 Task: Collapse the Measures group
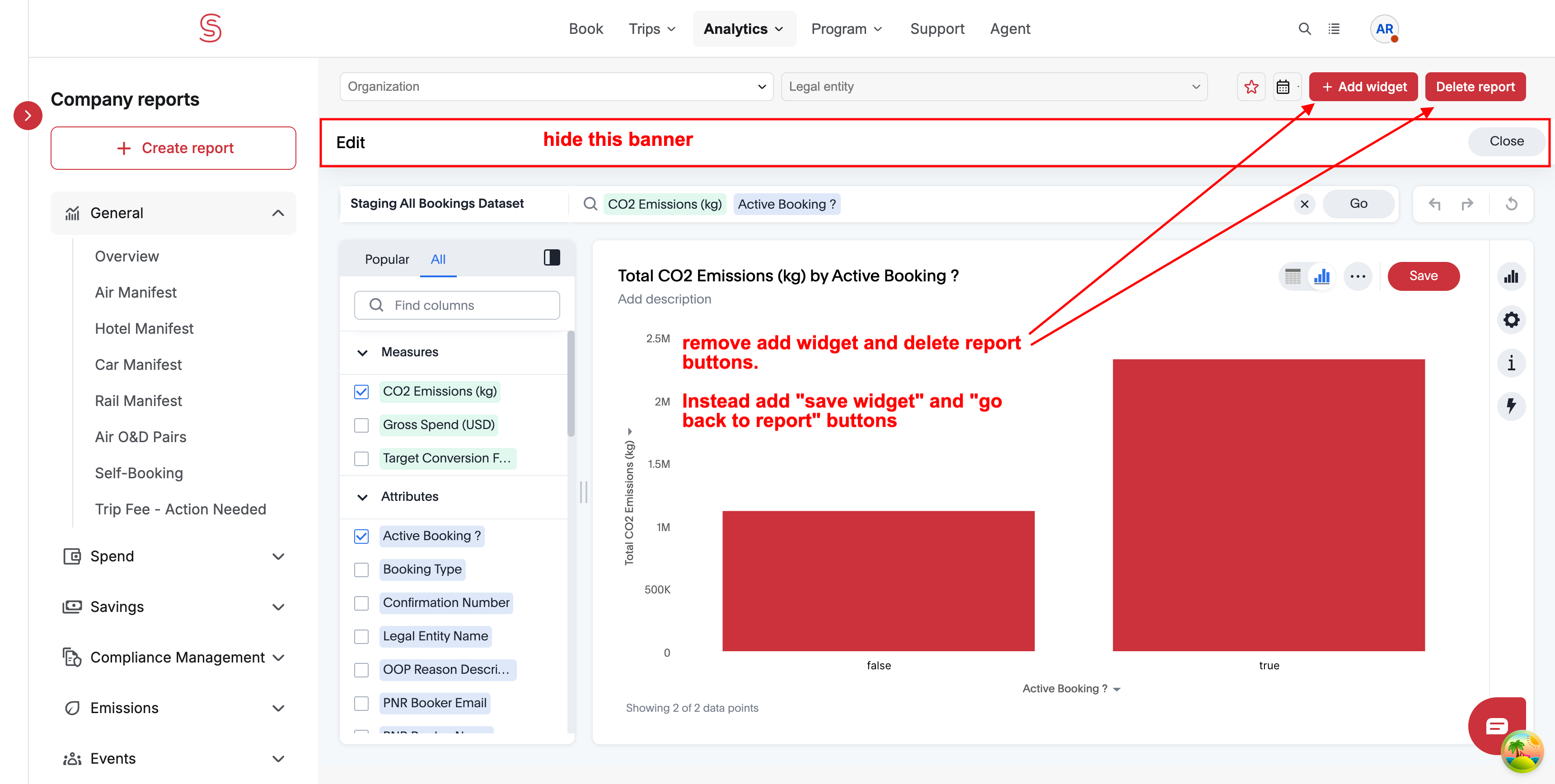tap(363, 352)
